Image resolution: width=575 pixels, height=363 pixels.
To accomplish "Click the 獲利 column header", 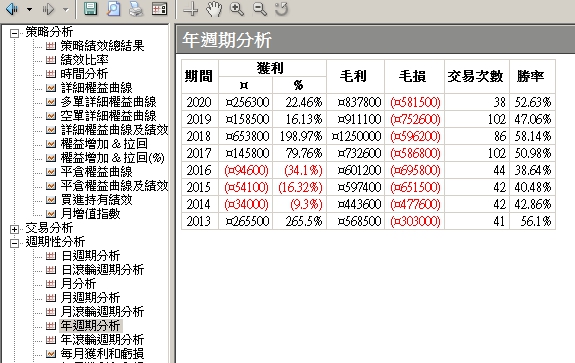I will (272, 68).
